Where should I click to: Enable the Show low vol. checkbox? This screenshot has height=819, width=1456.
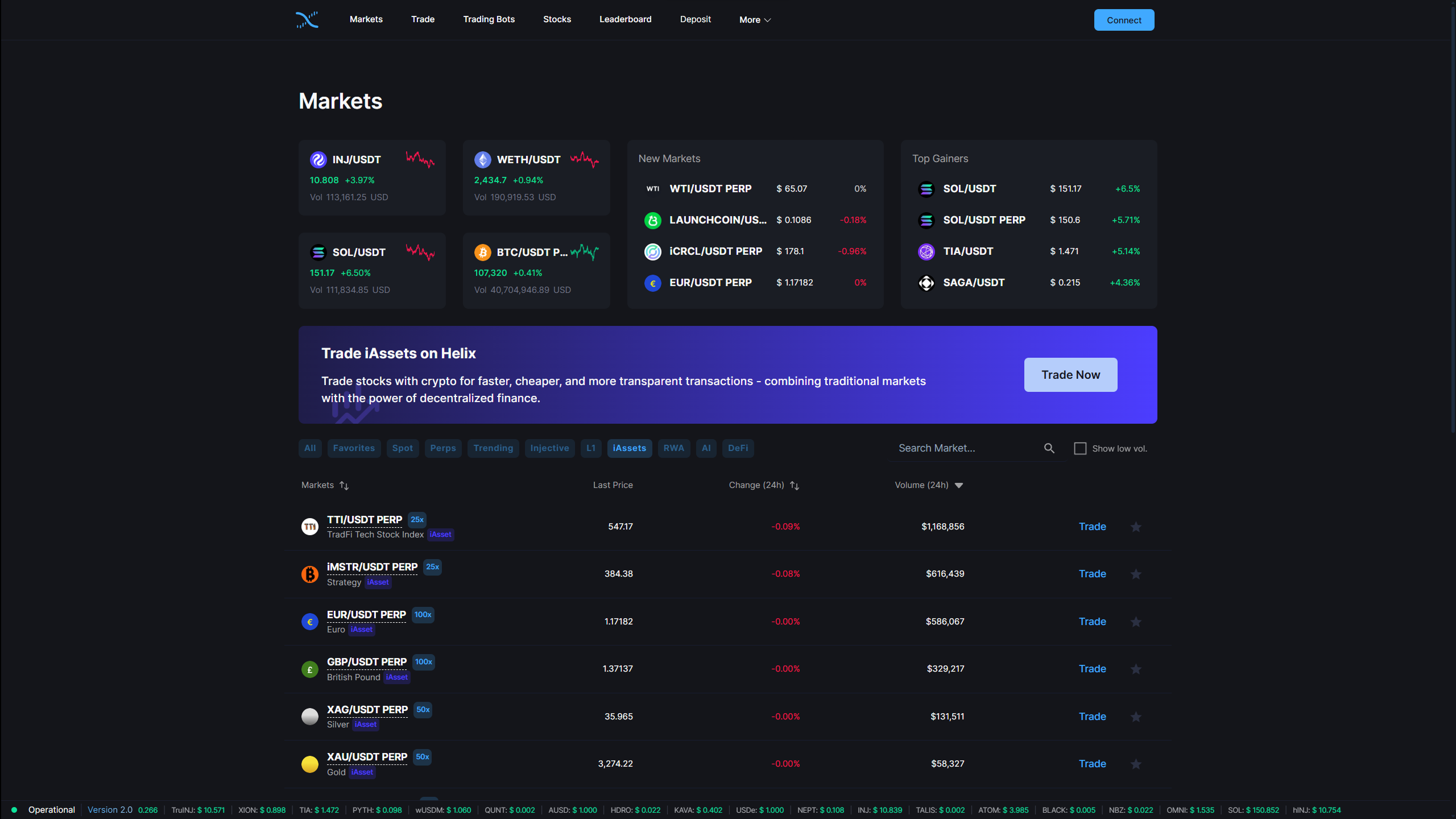pyautogui.click(x=1080, y=448)
